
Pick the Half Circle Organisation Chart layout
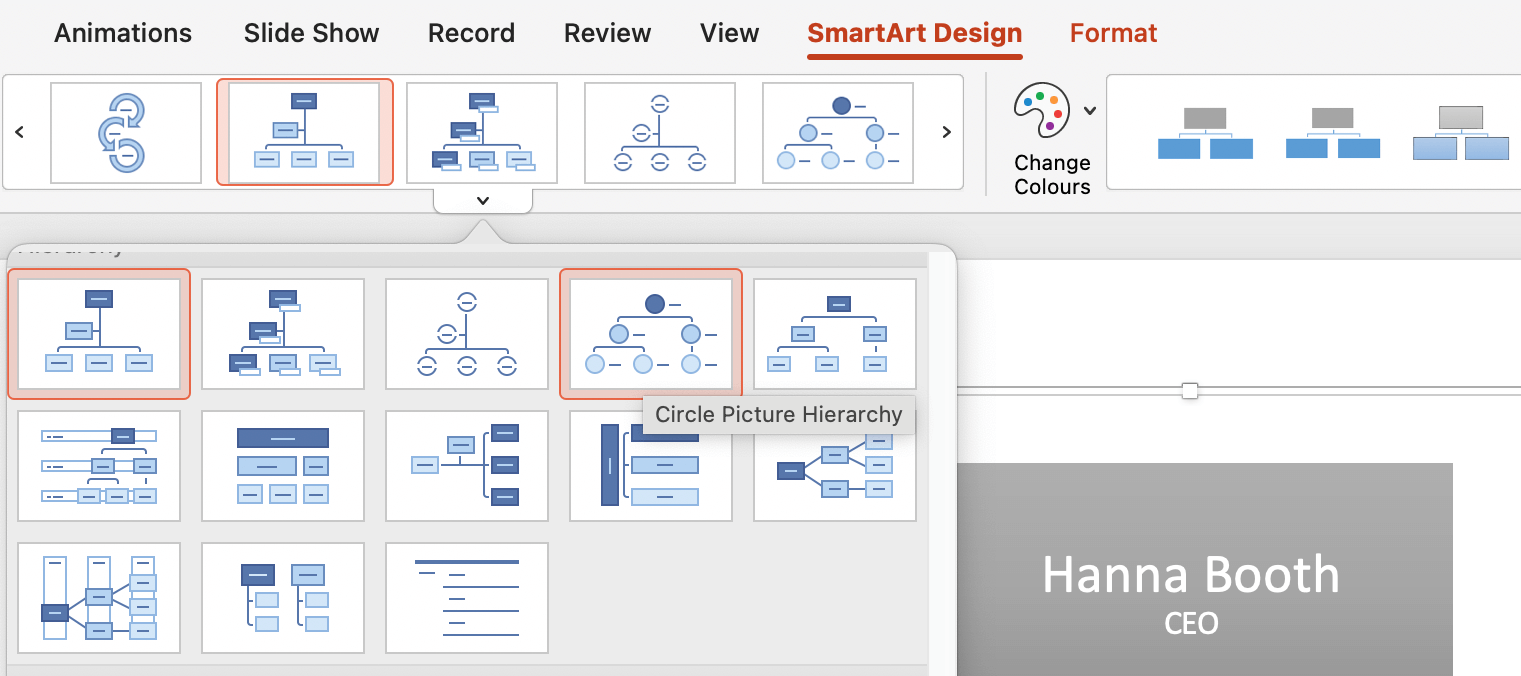pyautogui.click(x=467, y=334)
